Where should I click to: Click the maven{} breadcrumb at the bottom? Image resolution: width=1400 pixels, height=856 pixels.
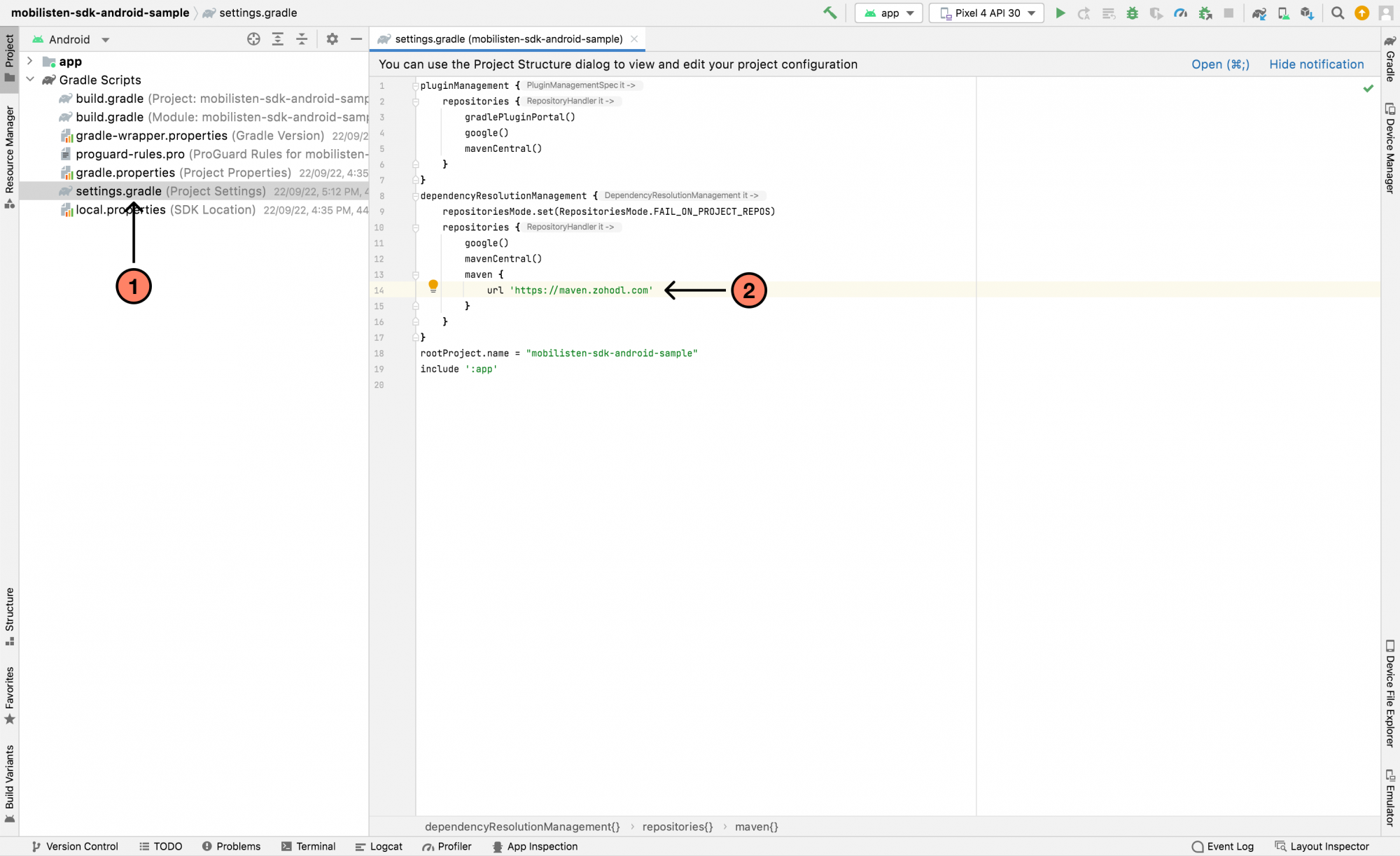[756, 827]
